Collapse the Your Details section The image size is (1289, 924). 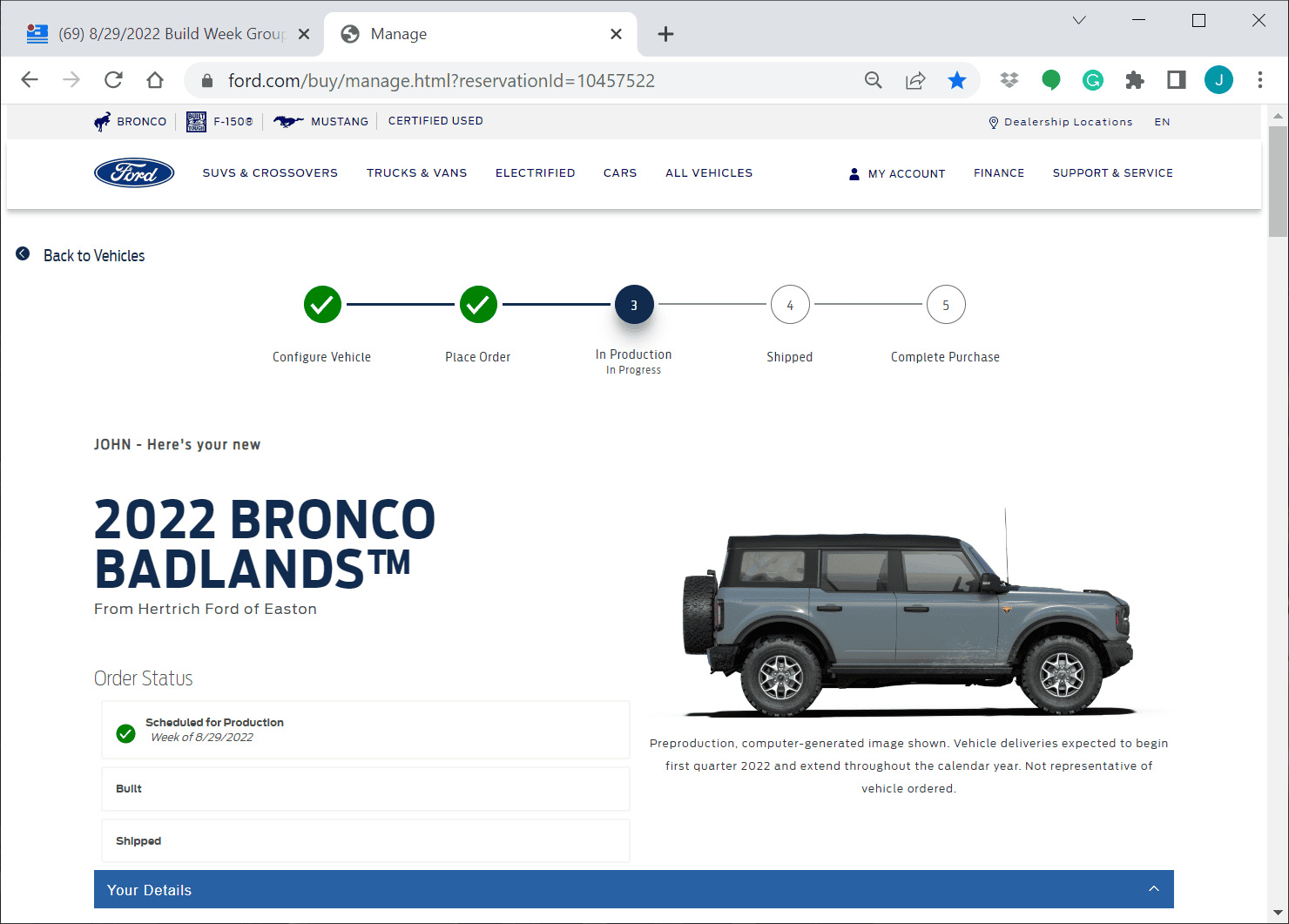pos(634,889)
